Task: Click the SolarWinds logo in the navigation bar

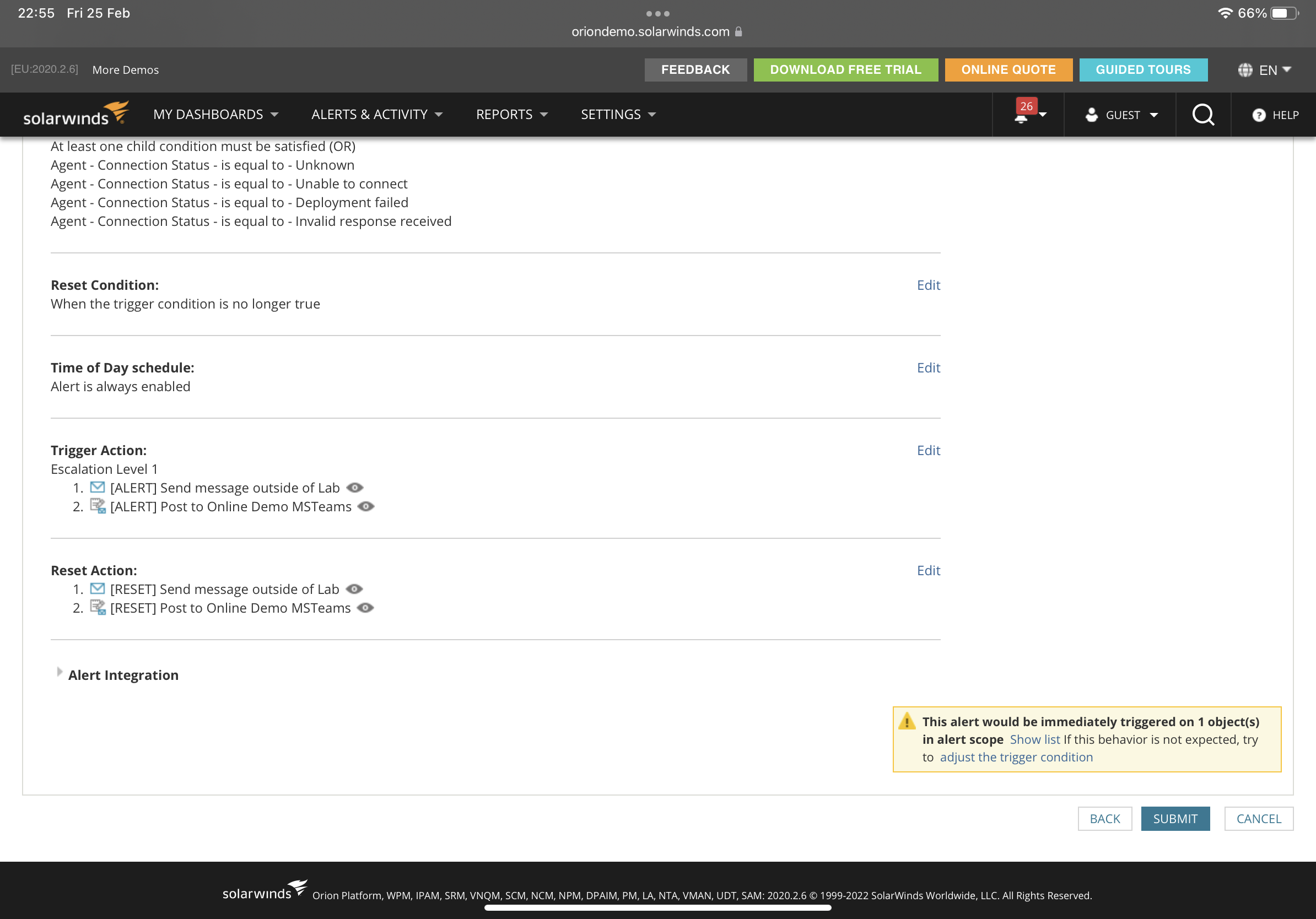Action: coord(75,114)
